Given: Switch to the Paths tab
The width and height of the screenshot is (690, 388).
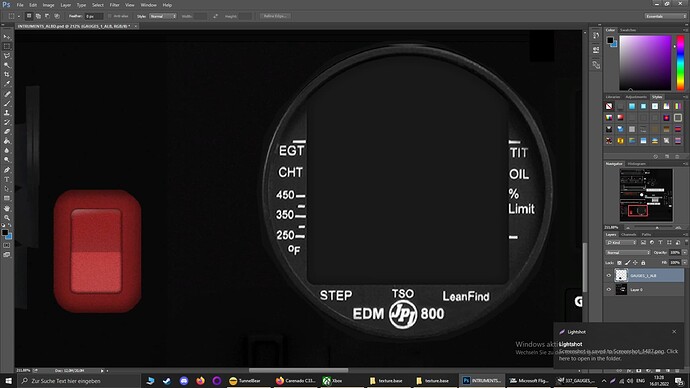Looking at the screenshot, I should point(646,234).
